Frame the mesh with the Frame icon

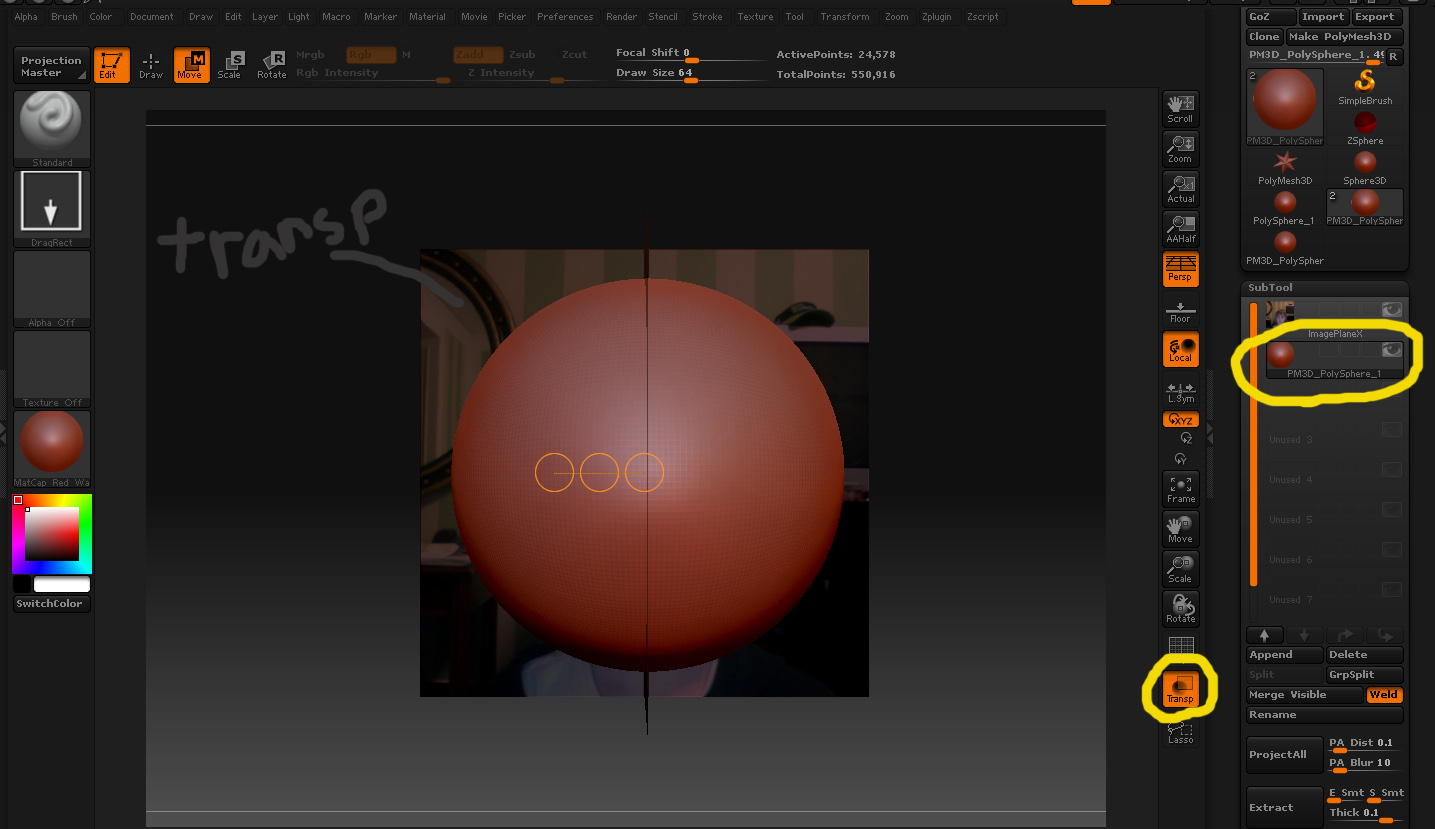(x=1180, y=489)
